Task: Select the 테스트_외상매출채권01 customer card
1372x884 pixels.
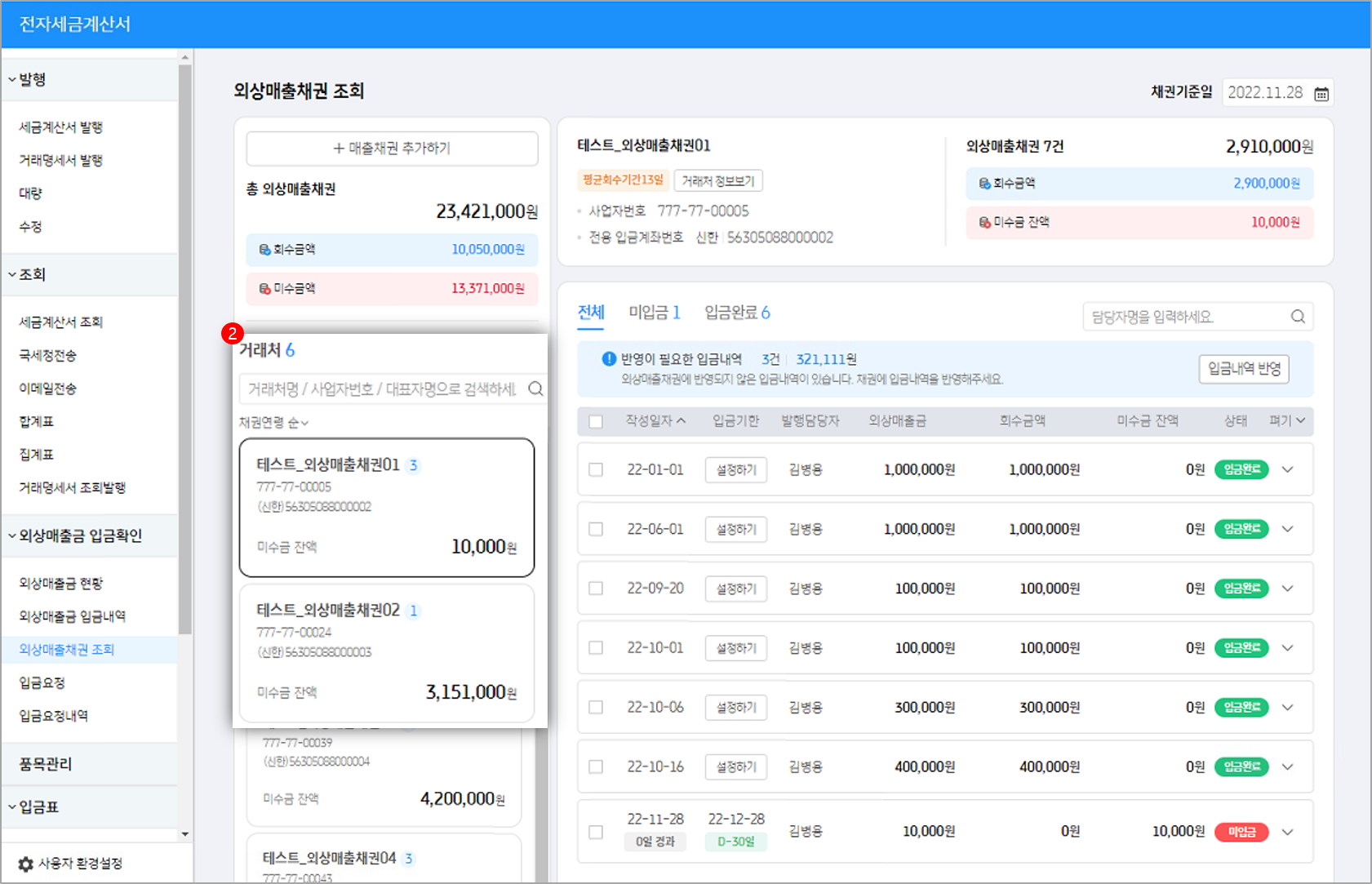Action: point(387,508)
